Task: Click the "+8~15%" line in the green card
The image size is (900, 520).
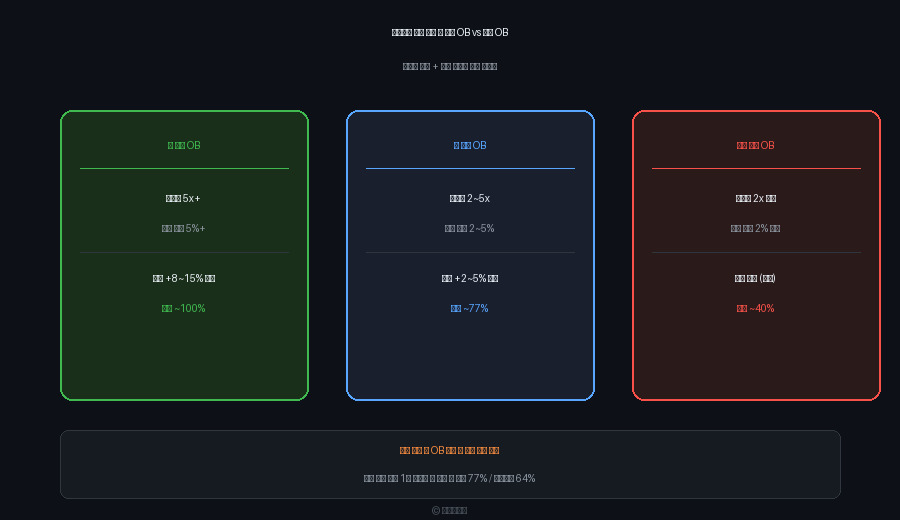Action: click(184, 278)
